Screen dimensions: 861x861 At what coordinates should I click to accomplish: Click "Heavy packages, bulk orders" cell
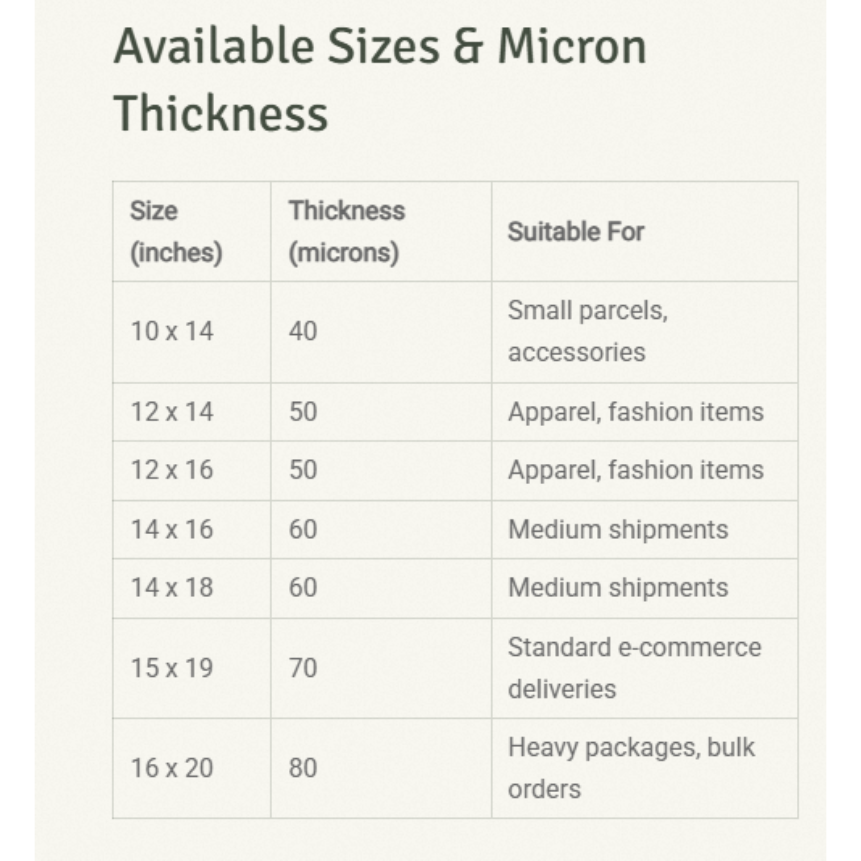coord(631,768)
